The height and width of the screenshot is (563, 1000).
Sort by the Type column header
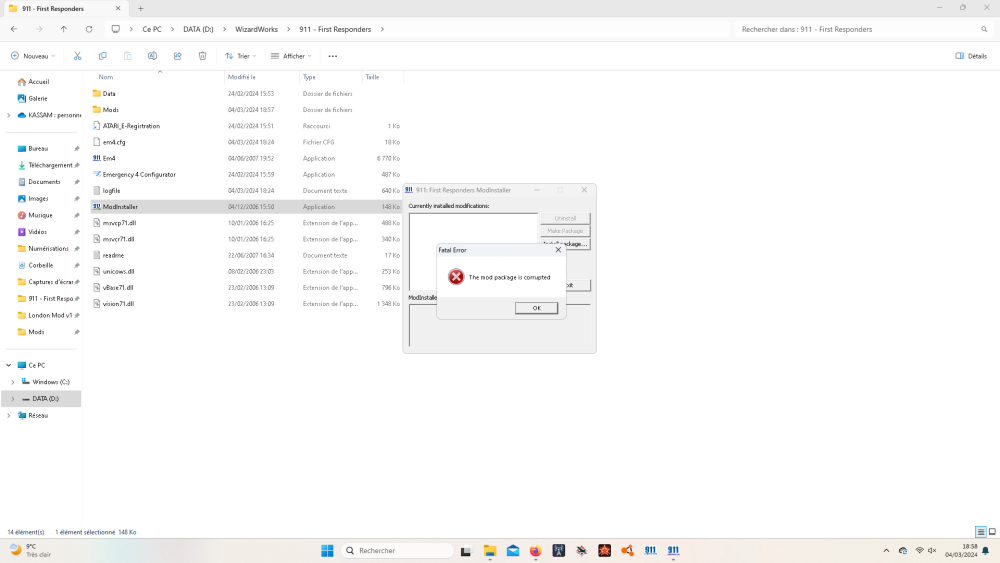(309, 77)
